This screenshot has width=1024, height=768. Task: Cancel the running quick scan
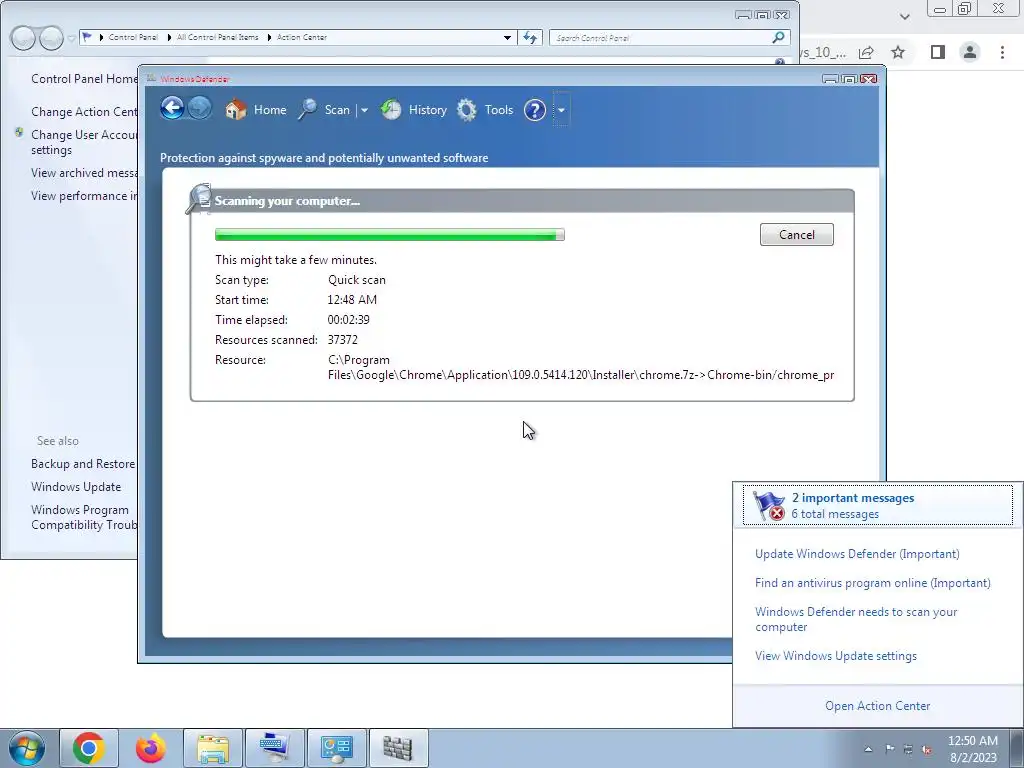tap(796, 234)
